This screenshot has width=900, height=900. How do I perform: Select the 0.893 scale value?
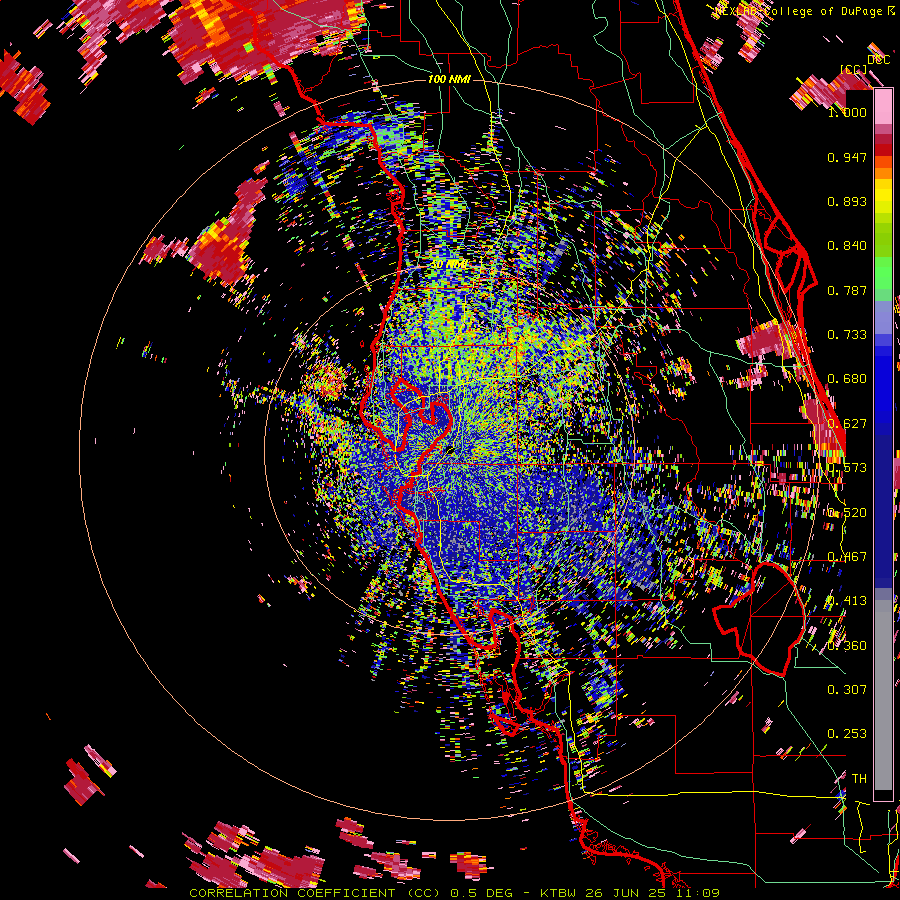847,201
